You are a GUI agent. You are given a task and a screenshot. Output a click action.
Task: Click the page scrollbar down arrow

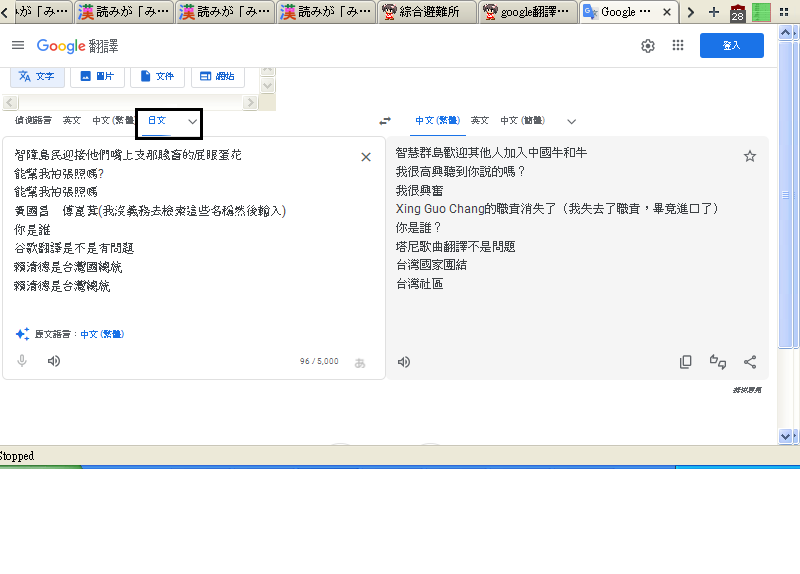[x=785, y=436]
